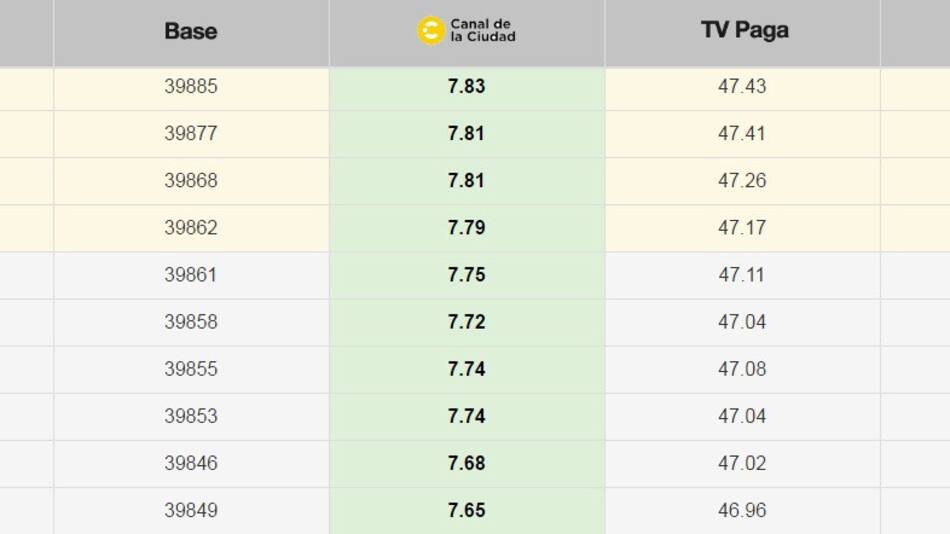Click the Canal de la Ciudad logo icon
Image resolution: width=950 pixels, height=534 pixels.
point(431,30)
